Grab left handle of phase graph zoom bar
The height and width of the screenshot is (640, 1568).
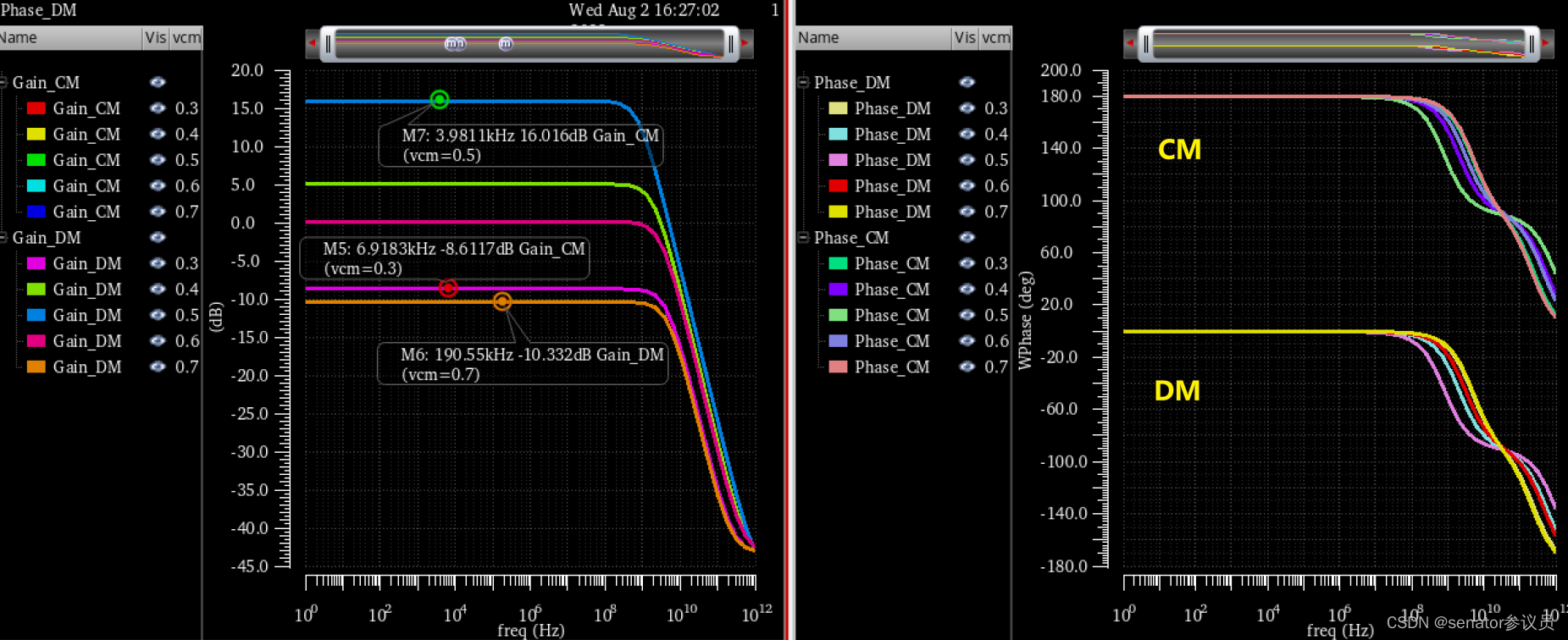coord(1146,43)
